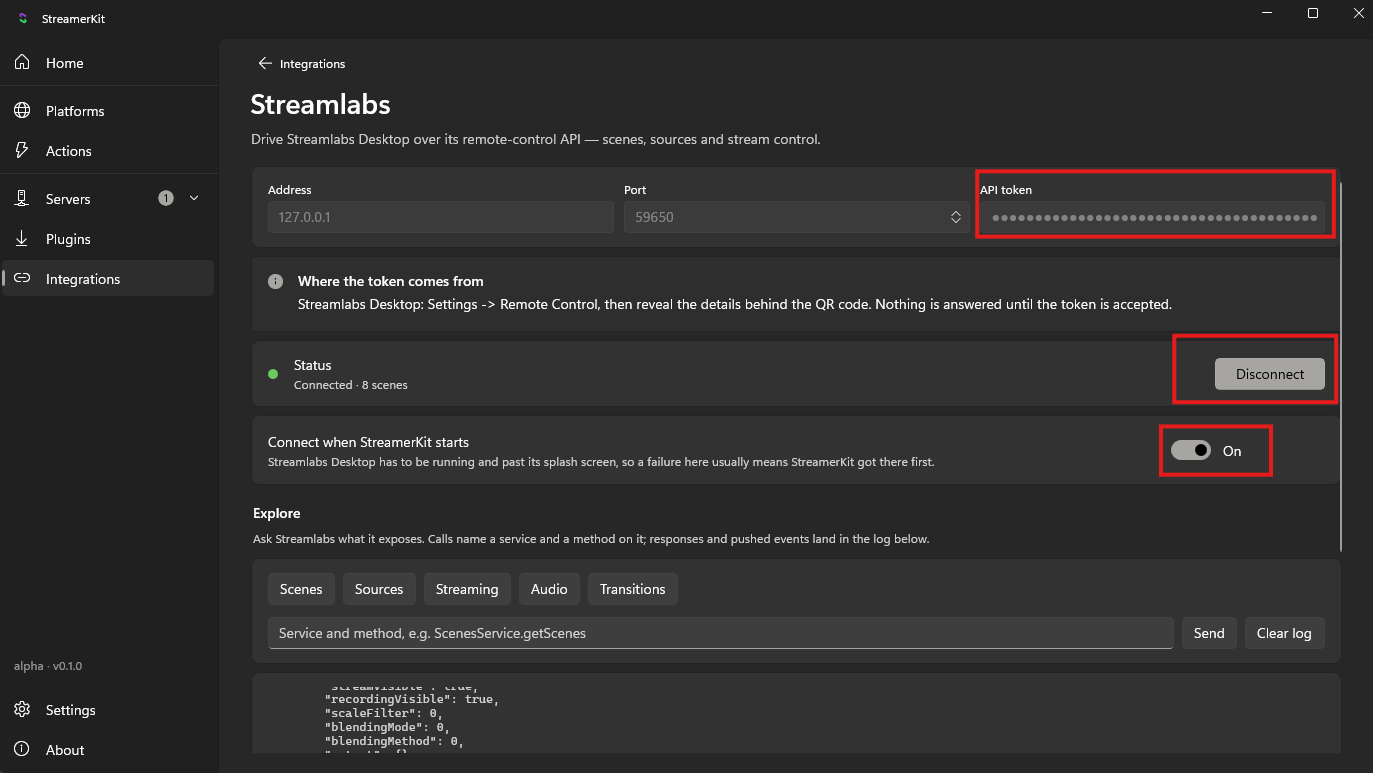Click the Plugins download icon
Image resolution: width=1373 pixels, height=773 pixels.
pyautogui.click(x=22, y=239)
